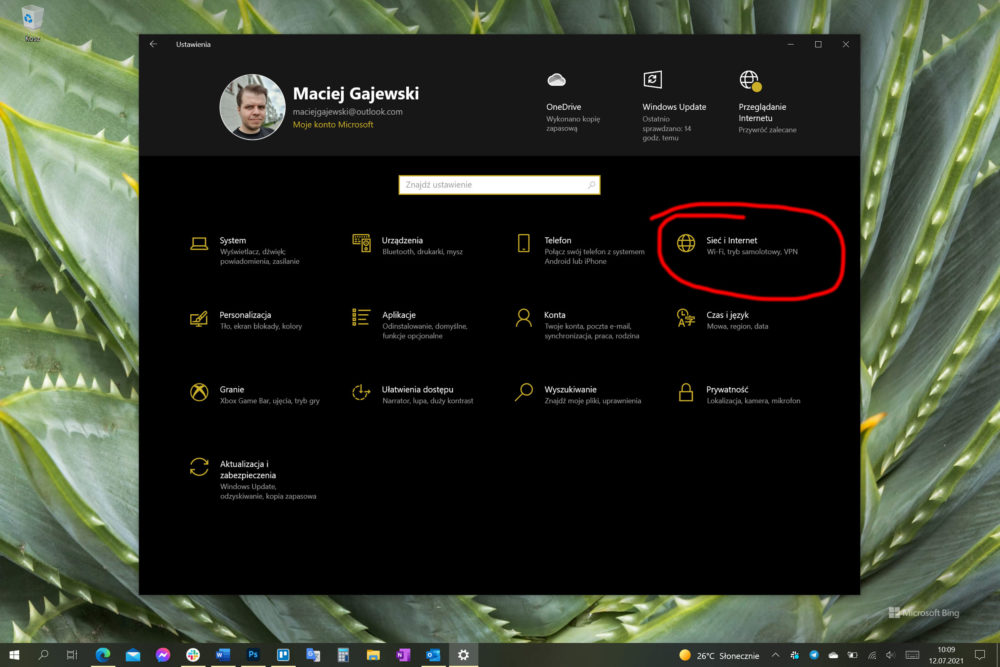Click the Telegram tray icon
The width and height of the screenshot is (1000, 667).
[814, 655]
